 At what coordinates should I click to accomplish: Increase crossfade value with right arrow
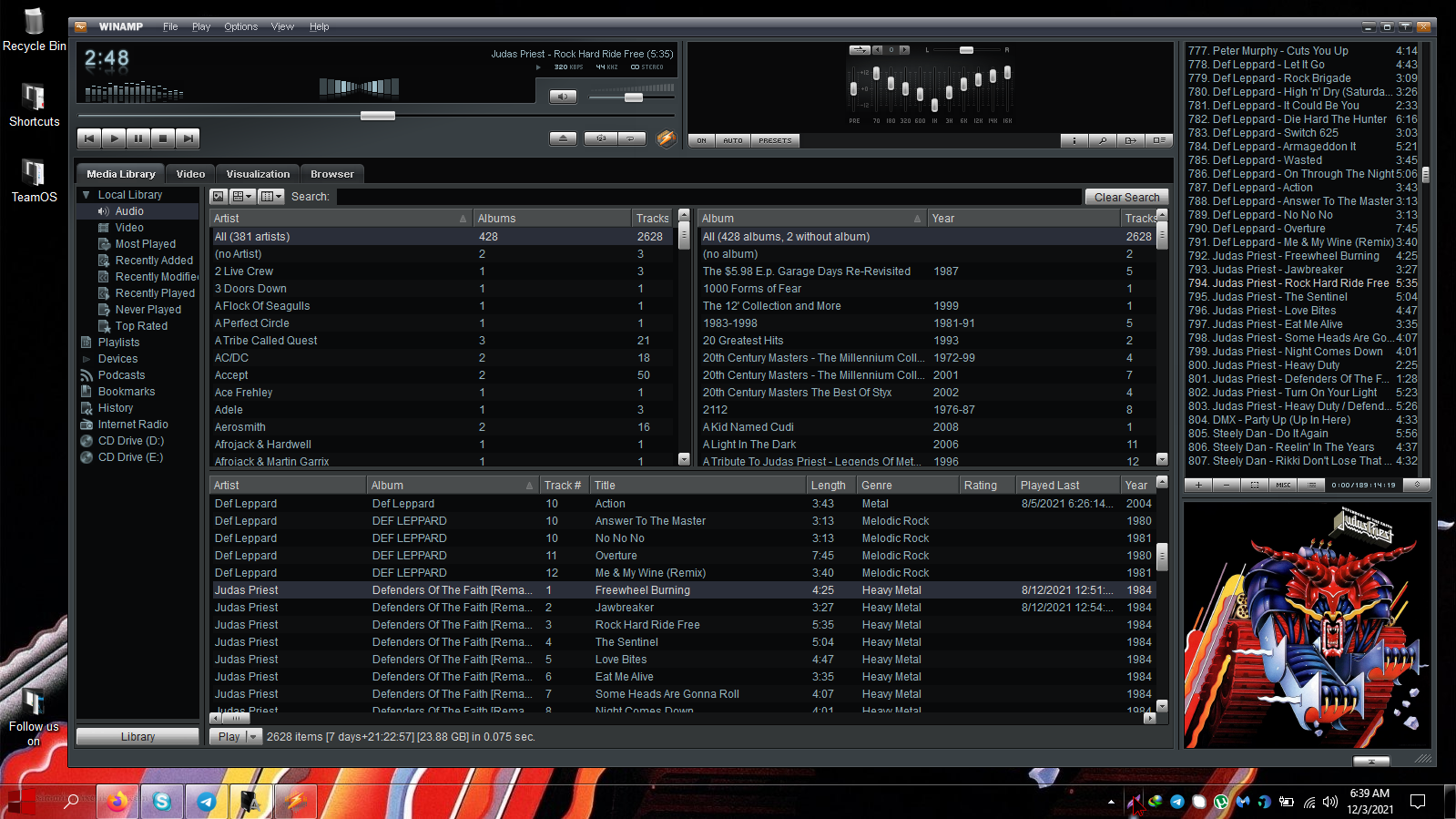[904, 50]
